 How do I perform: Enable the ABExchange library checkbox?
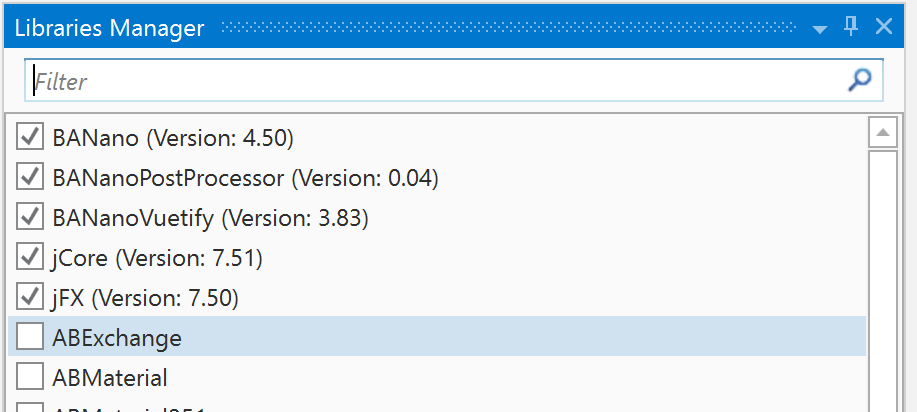(30, 337)
